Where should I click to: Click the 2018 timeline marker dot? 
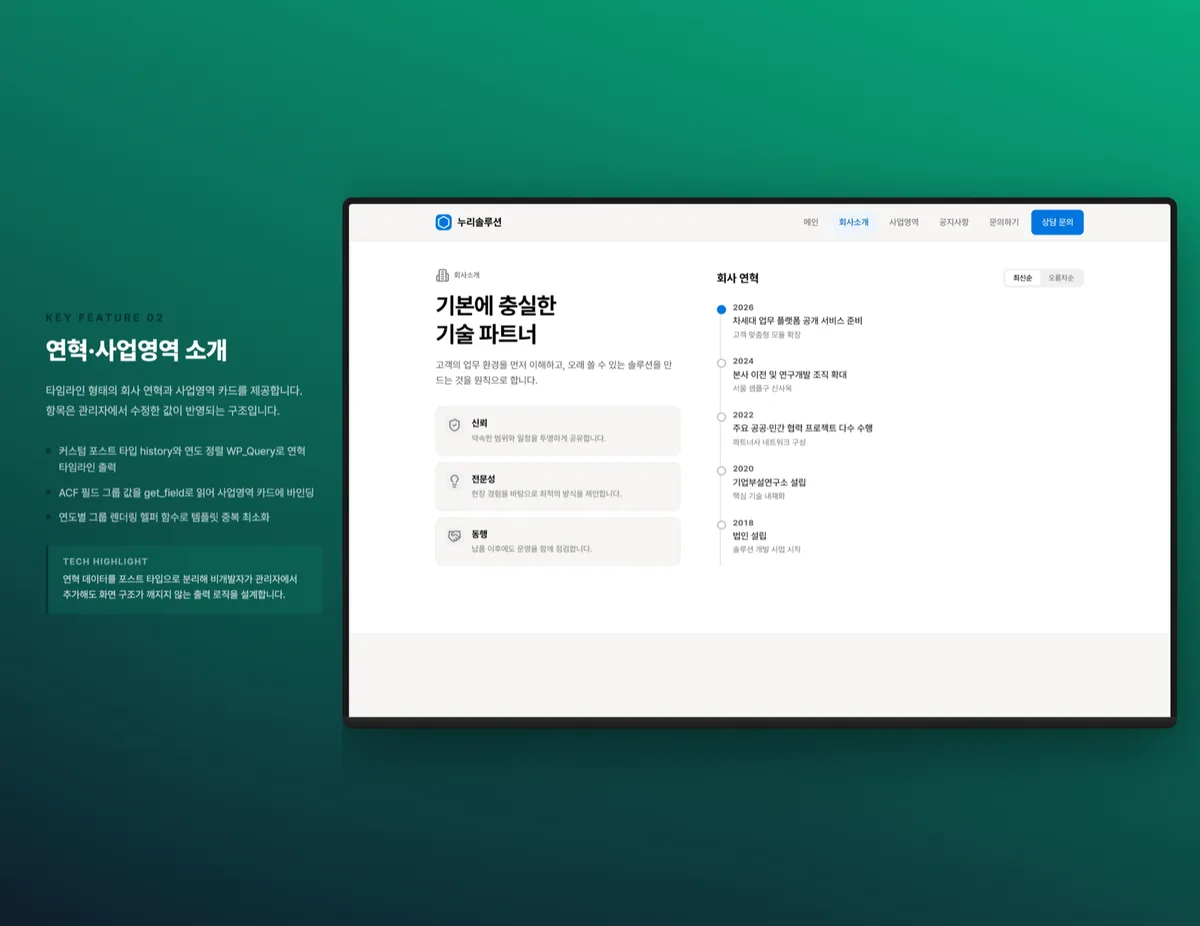pos(721,524)
